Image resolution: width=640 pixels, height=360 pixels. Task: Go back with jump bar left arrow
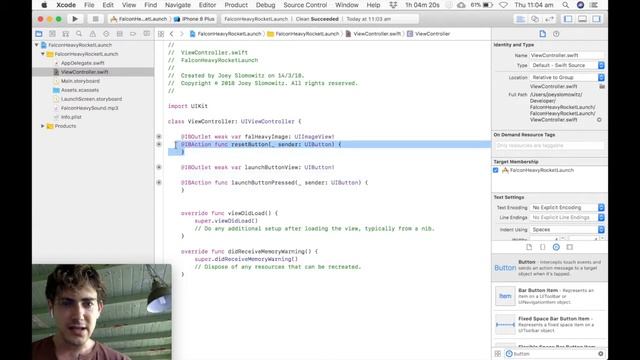171,34
